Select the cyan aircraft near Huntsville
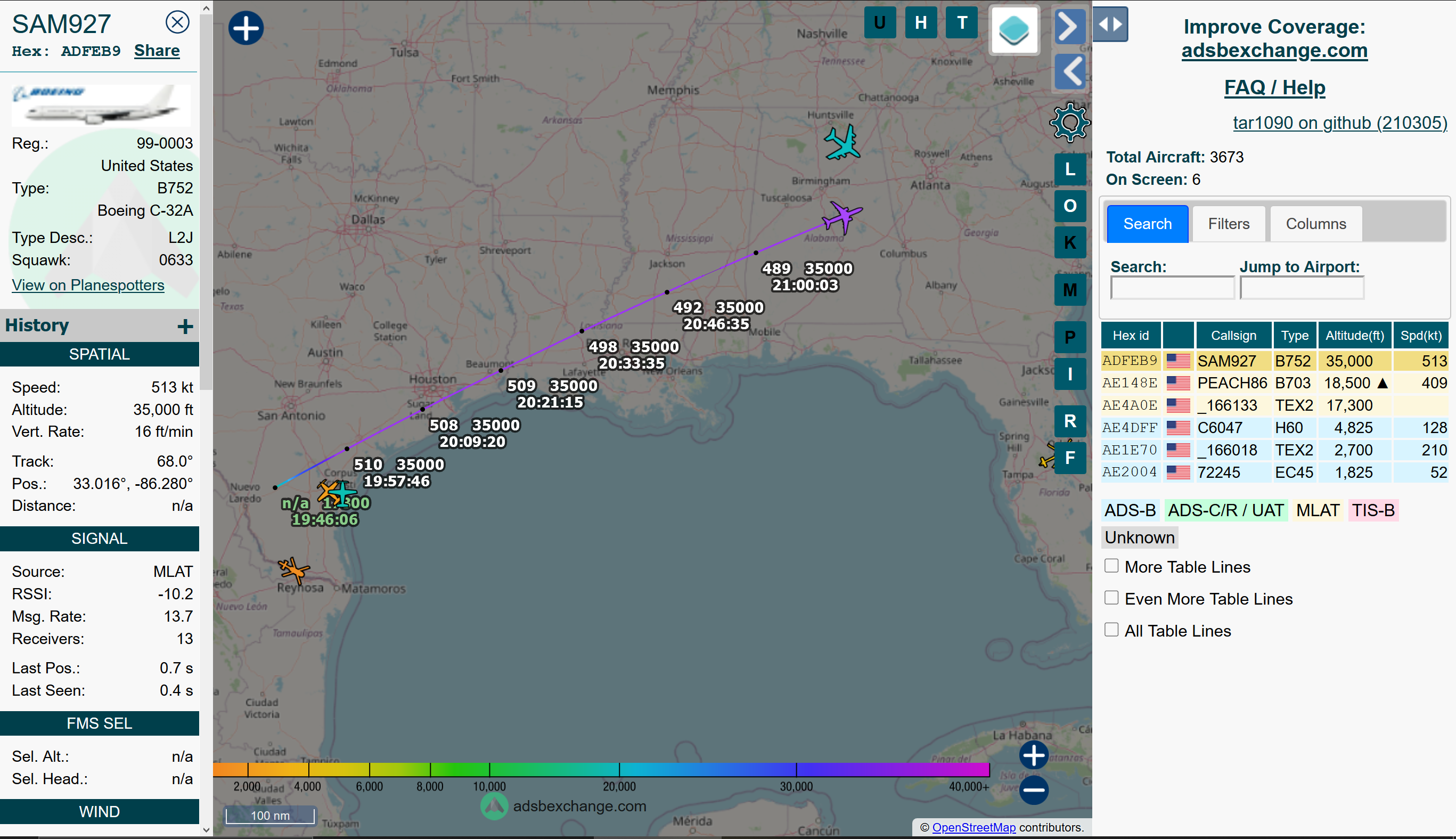The width and height of the screenshot is (1456, 839). pos(842,143)
